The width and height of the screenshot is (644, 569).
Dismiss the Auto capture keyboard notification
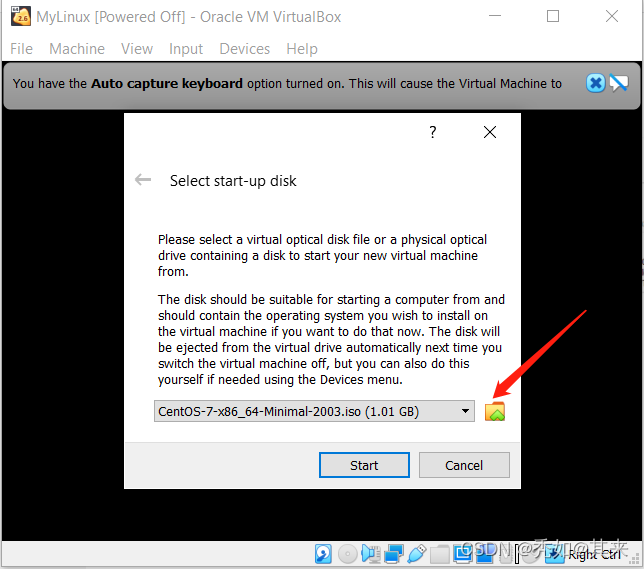point(595,83)
